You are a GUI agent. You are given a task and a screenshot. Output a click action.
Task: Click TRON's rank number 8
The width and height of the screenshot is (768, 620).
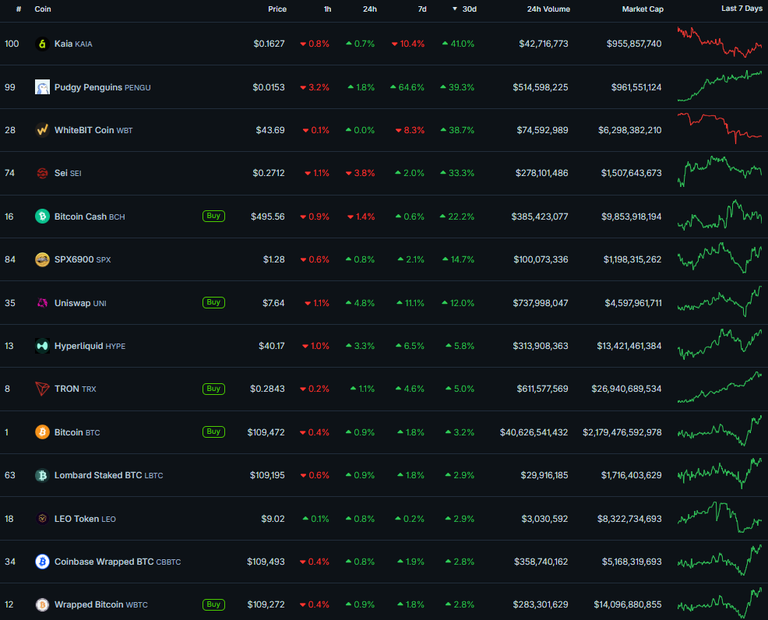click(x=7, y=389)
